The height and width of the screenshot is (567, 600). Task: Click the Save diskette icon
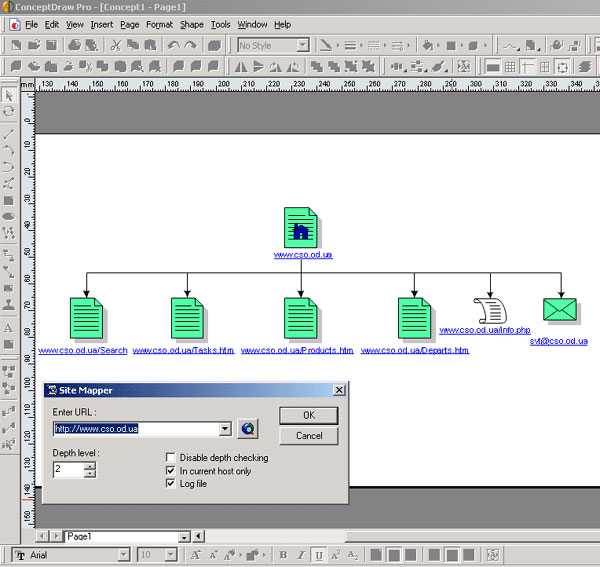(51, 46)
